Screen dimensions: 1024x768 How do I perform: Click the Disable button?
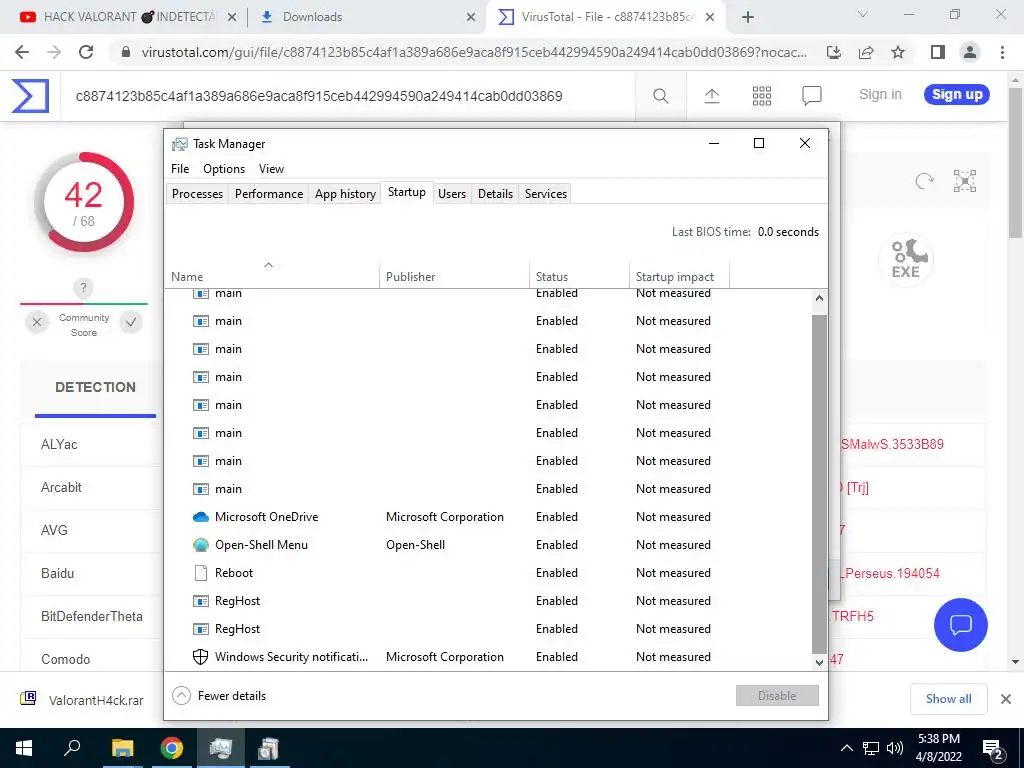(777, 696)
